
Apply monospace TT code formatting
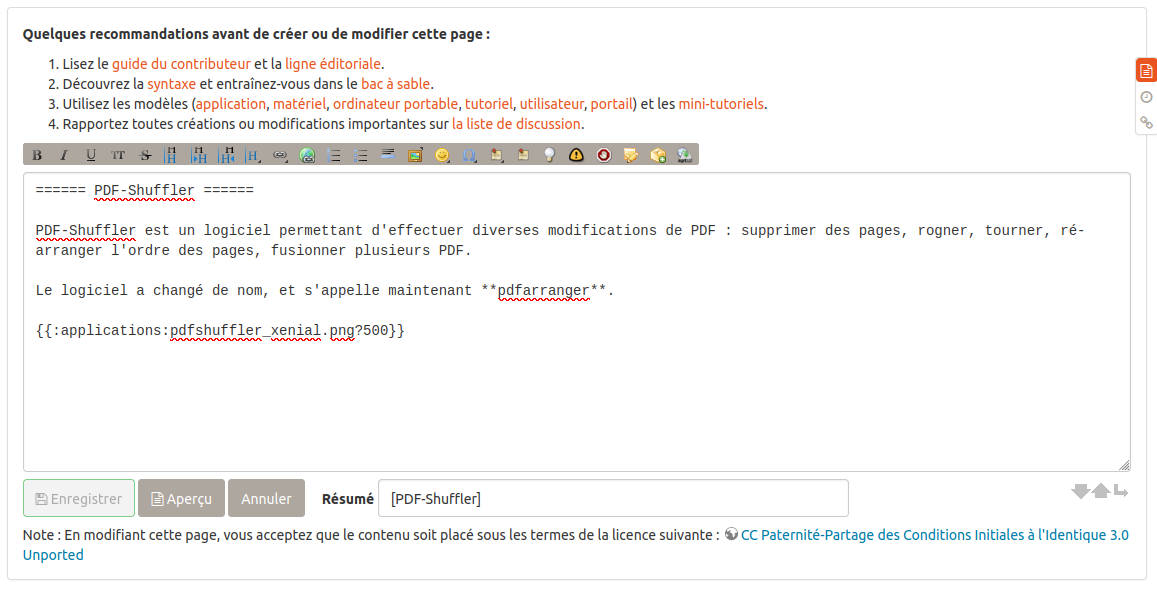point(118,155)
